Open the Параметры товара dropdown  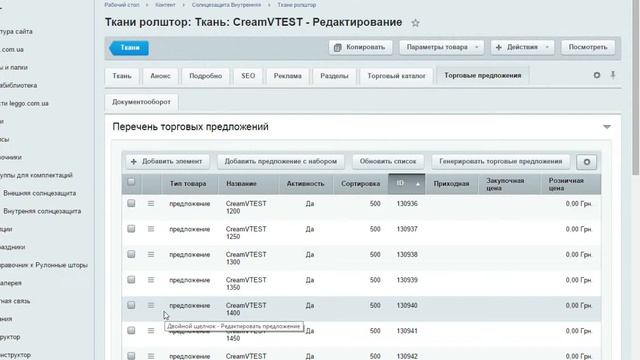pyautogui.click(x=442, y=47)
